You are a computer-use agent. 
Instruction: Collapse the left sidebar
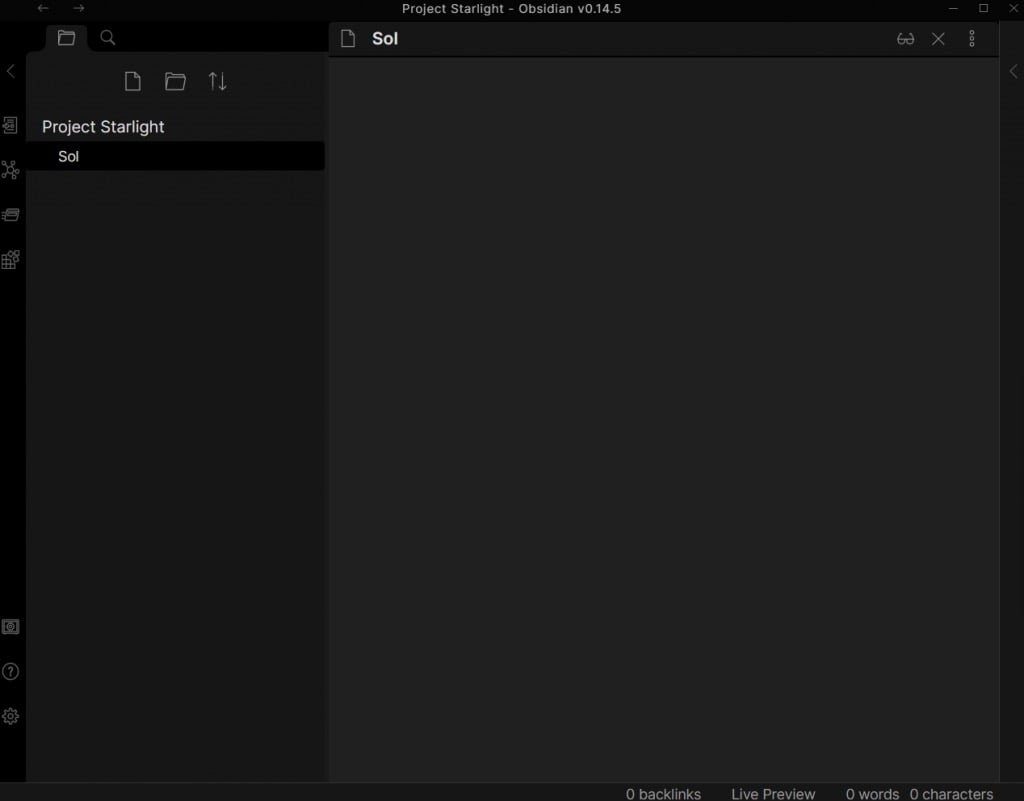11,71
